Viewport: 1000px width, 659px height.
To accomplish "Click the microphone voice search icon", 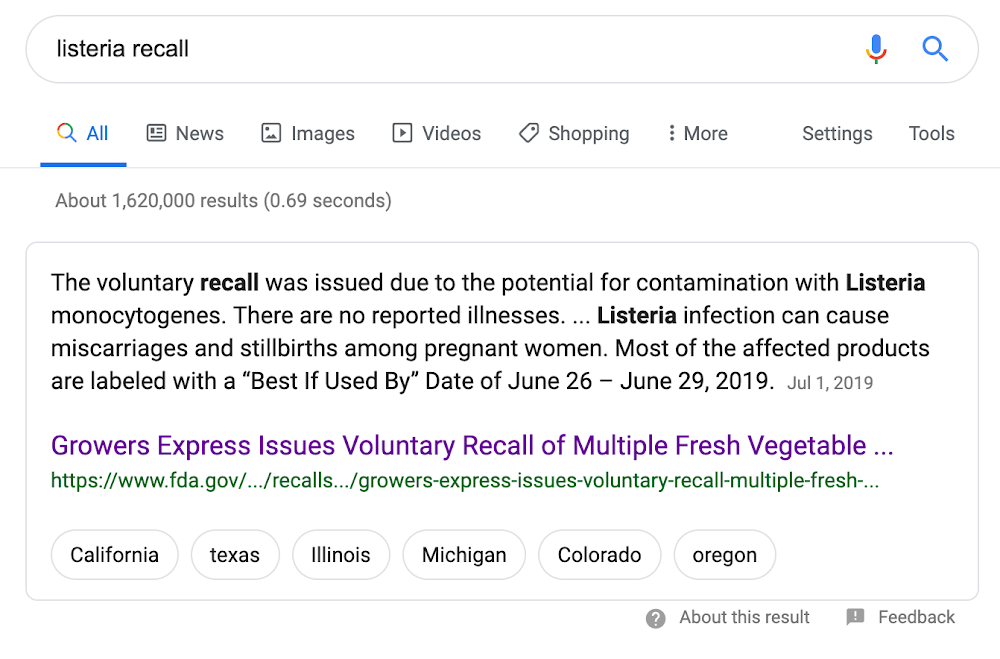I will (x=876, y=48).
